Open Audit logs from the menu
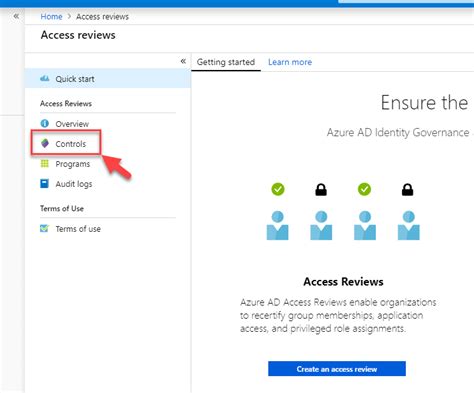The width and height of the screenshot is (474, 393). 74,184
